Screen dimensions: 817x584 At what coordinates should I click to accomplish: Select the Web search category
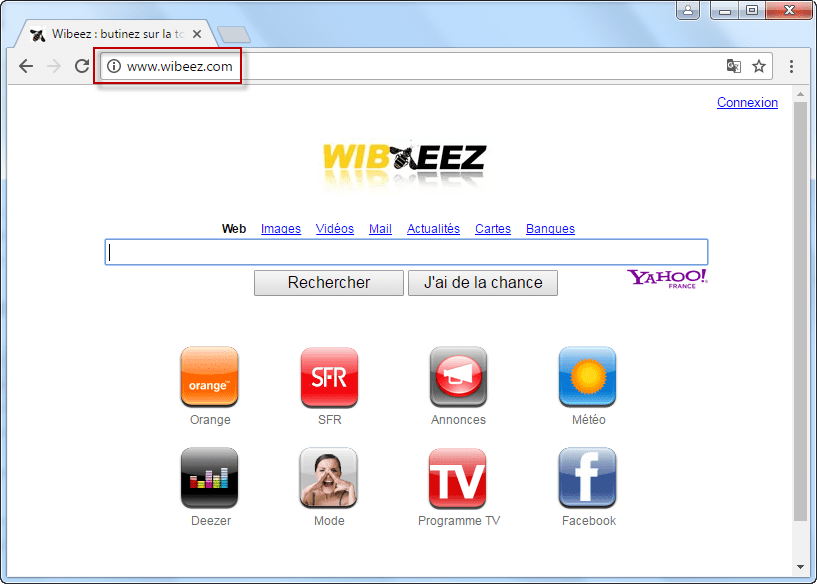pos(234,229)
